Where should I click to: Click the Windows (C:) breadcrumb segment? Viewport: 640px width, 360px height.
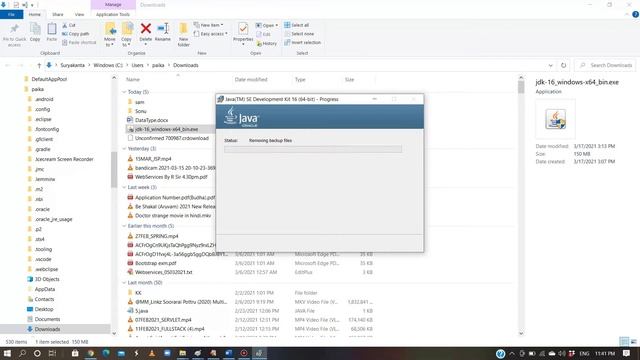[108, 65]
